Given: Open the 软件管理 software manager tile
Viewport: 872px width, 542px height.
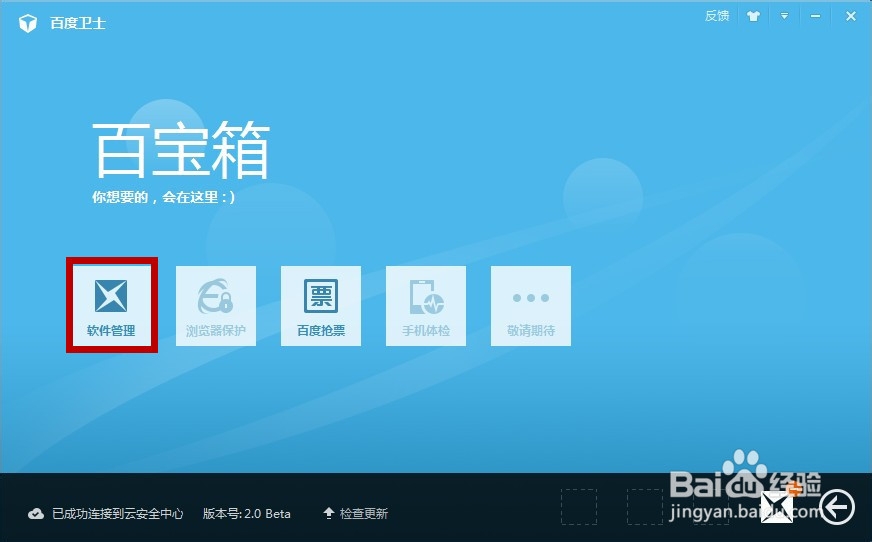Looking at the screenshot, I should pyautogui.click(x=111, y=305).
